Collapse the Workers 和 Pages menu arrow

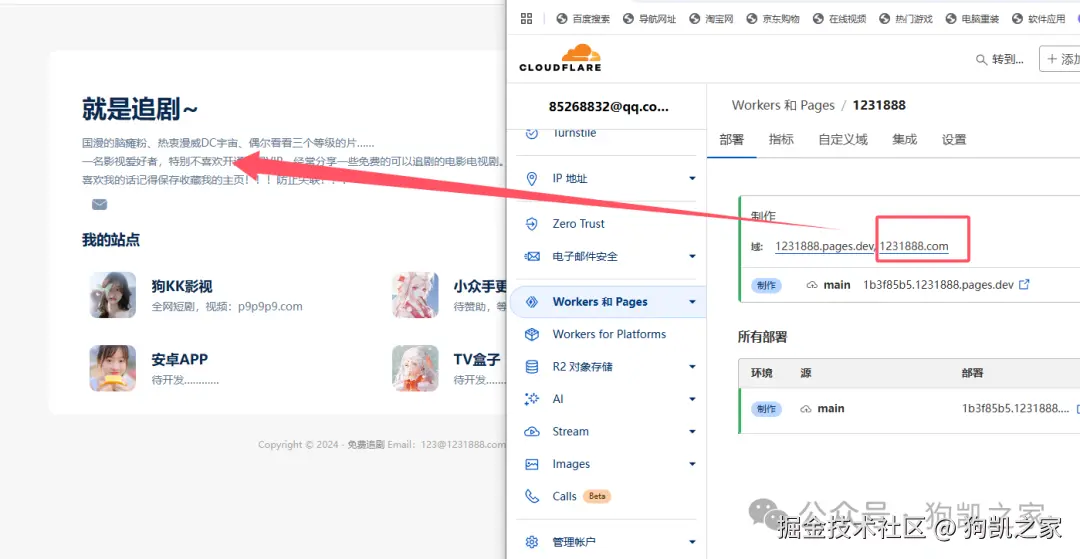[x=692, y=302]
